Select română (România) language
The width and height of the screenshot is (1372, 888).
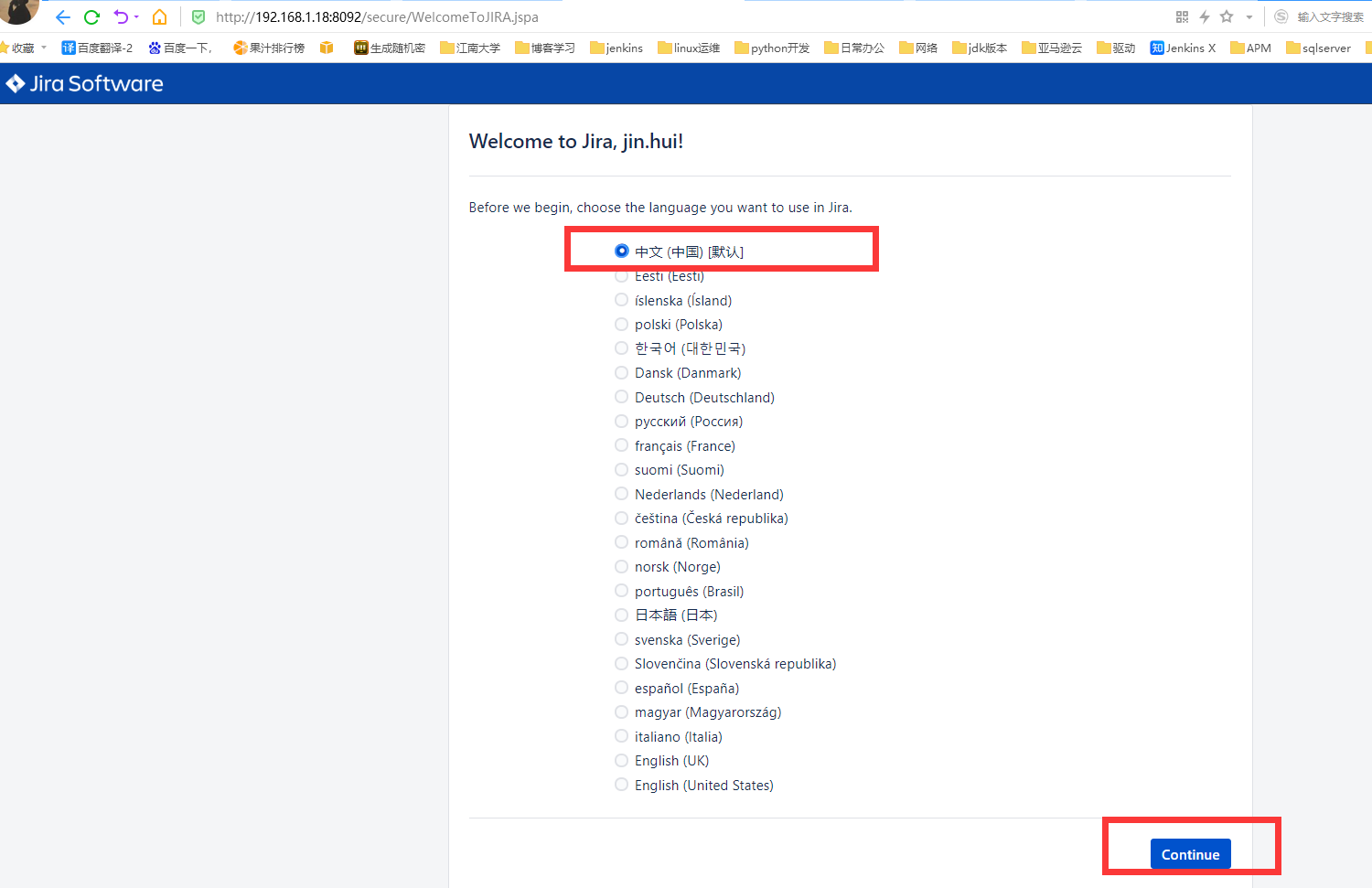coord(622,542)
